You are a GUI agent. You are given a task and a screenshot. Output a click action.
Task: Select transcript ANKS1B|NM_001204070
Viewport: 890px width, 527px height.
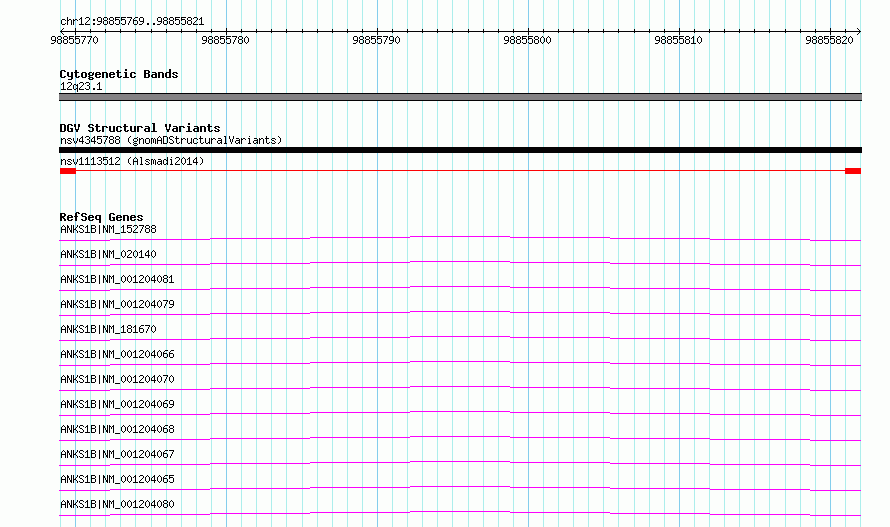point(117,379)
